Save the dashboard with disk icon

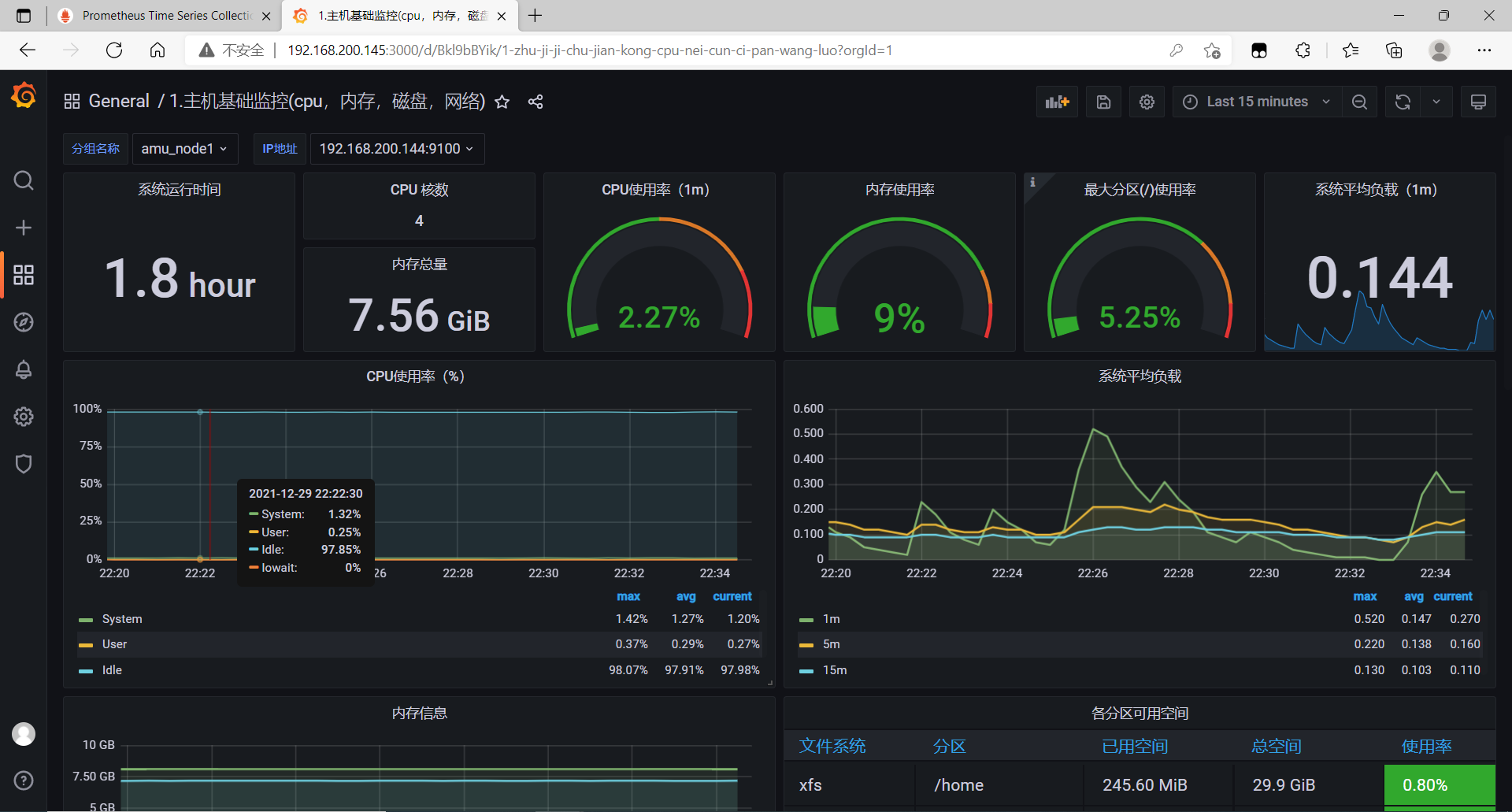click(x=1103, y=102)
